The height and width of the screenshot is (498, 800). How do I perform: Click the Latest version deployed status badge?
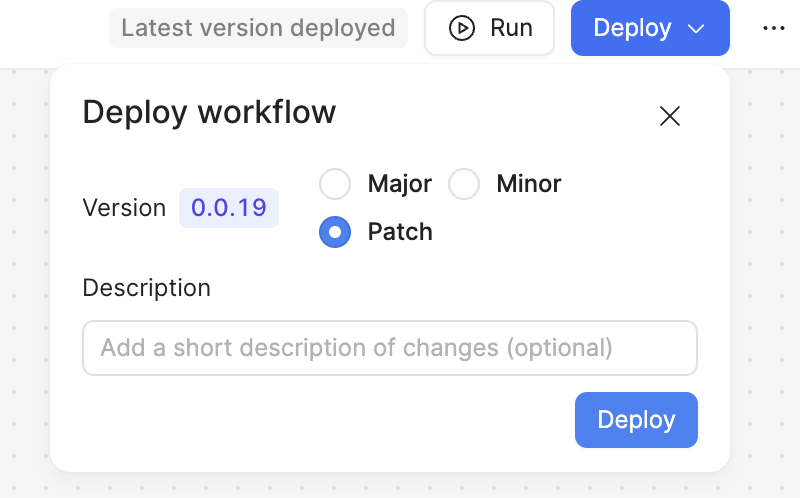(258, 28)
